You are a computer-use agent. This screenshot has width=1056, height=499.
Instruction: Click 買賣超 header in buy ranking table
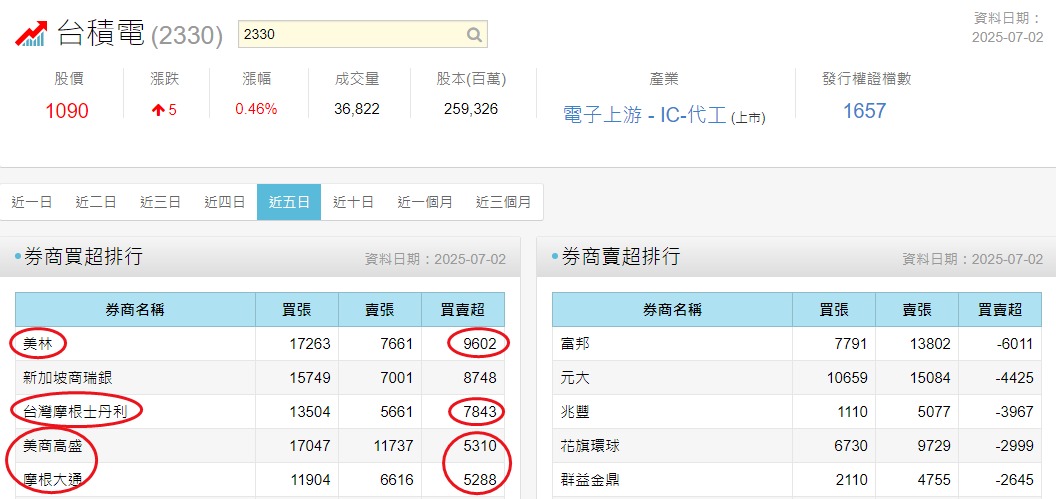[463, 310]
